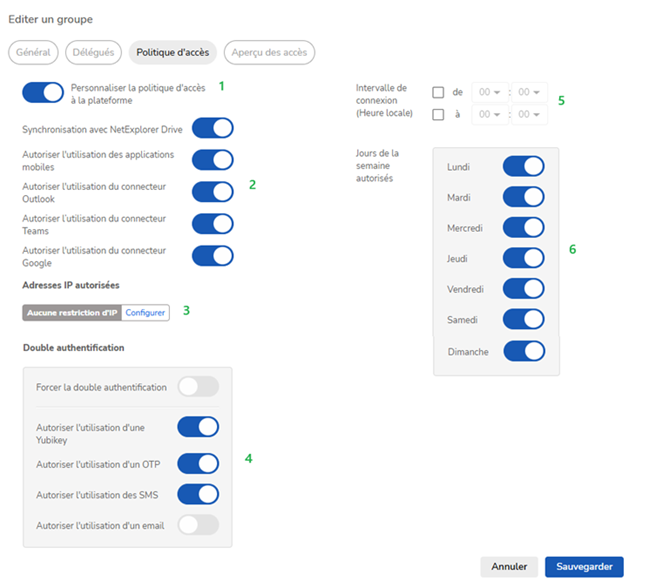Toggle Yubikey authorization switch
This screenshot has width=647, height=581.
198,427
